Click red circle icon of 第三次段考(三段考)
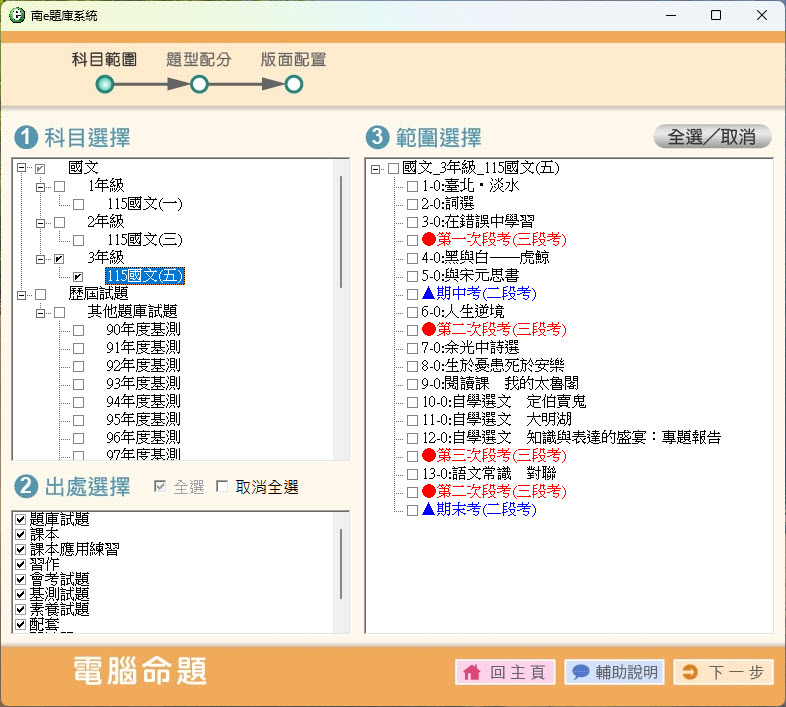The height and width of the screenshot is (707, 786). coord(429,455)
